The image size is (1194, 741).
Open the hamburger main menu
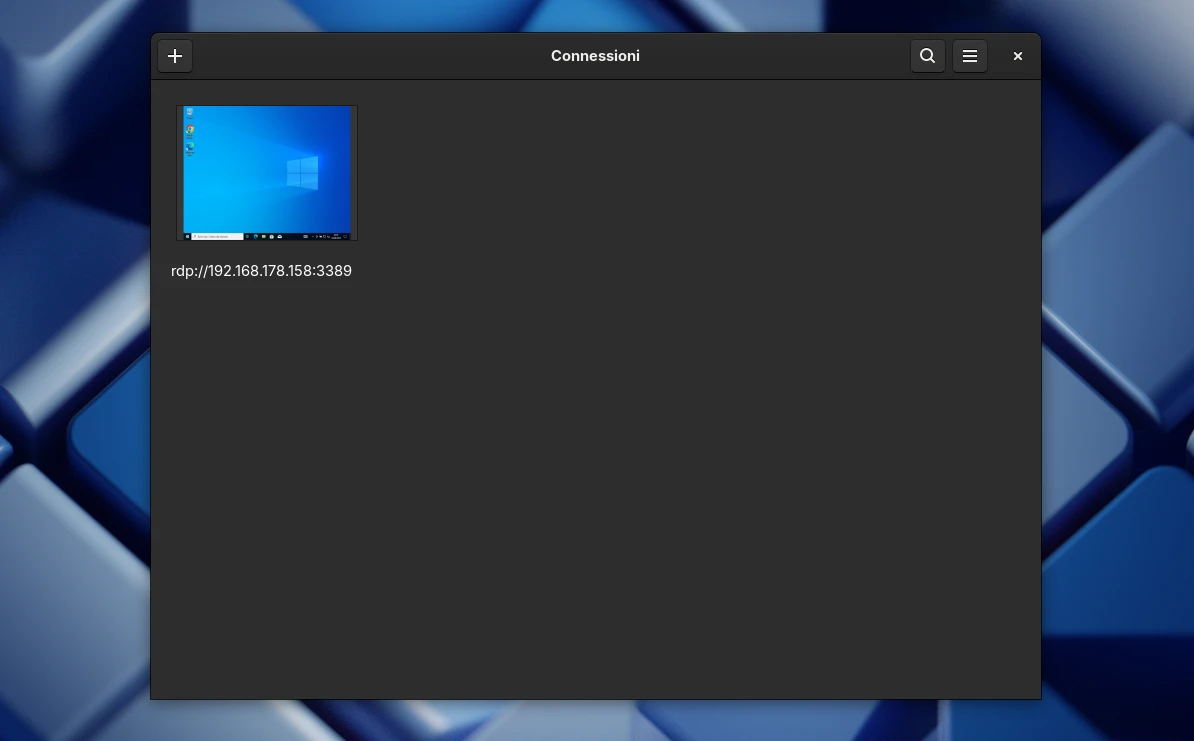[x=970, y=56]
